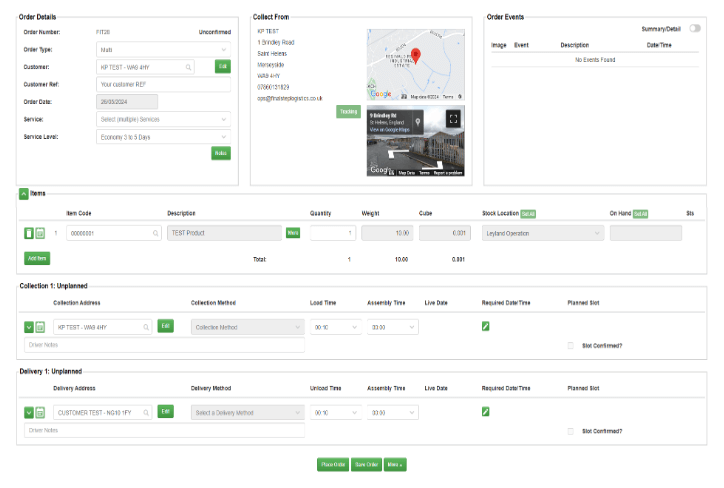This screenshot has width=724, height=488.
Task: Click the Quantity field of item 1
Action: pyautogui.click(x=332, y=233)
